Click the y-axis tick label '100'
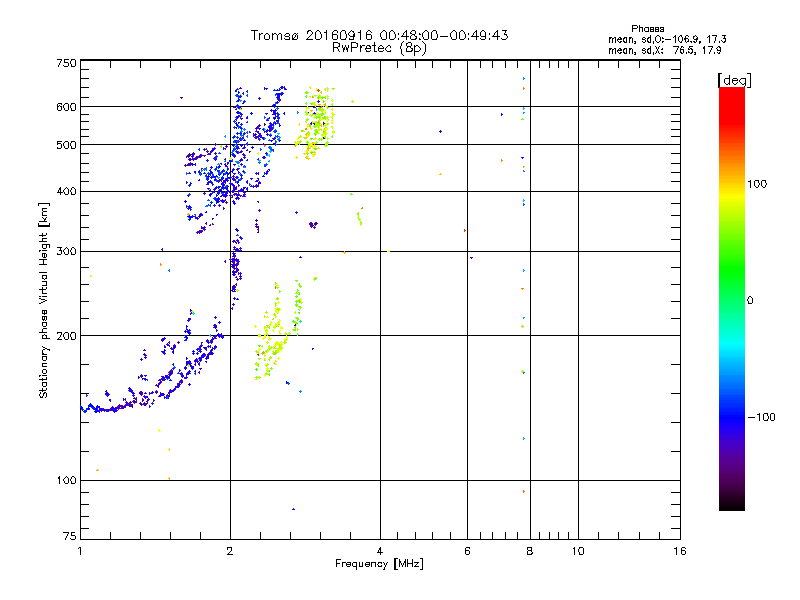The height and width of the screenshot is (600, 800). 66,480
